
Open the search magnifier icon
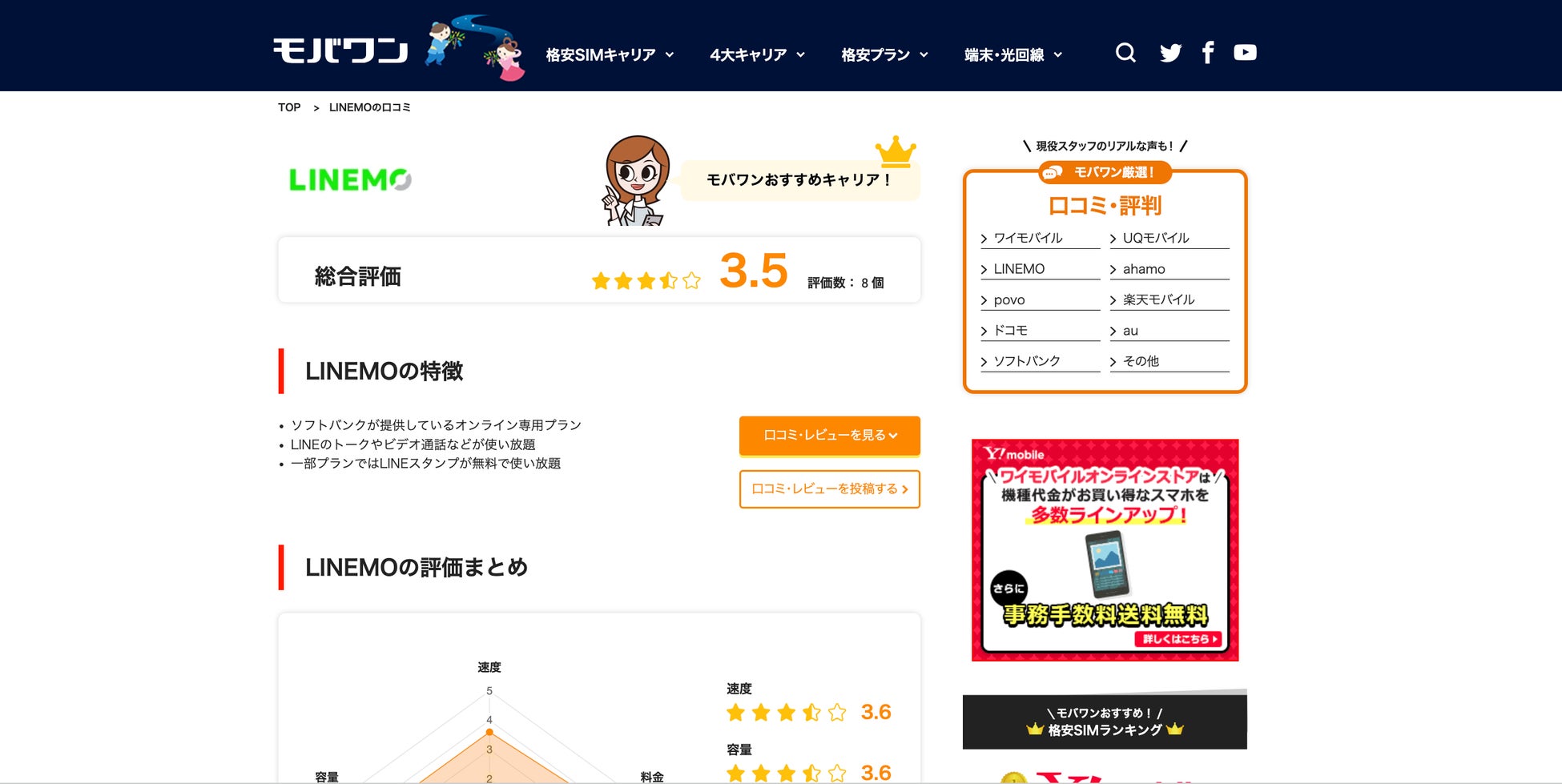click(1125, 53)
